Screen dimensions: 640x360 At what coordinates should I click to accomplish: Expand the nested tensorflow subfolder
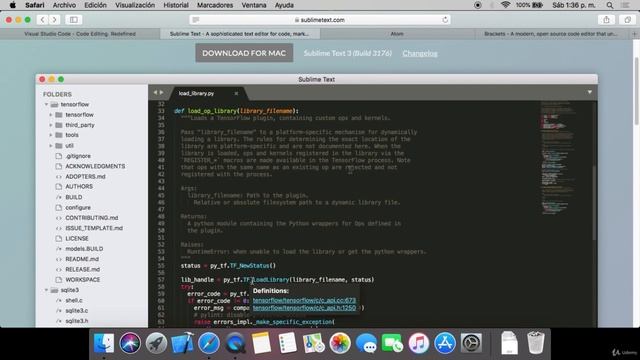[51, 115]
